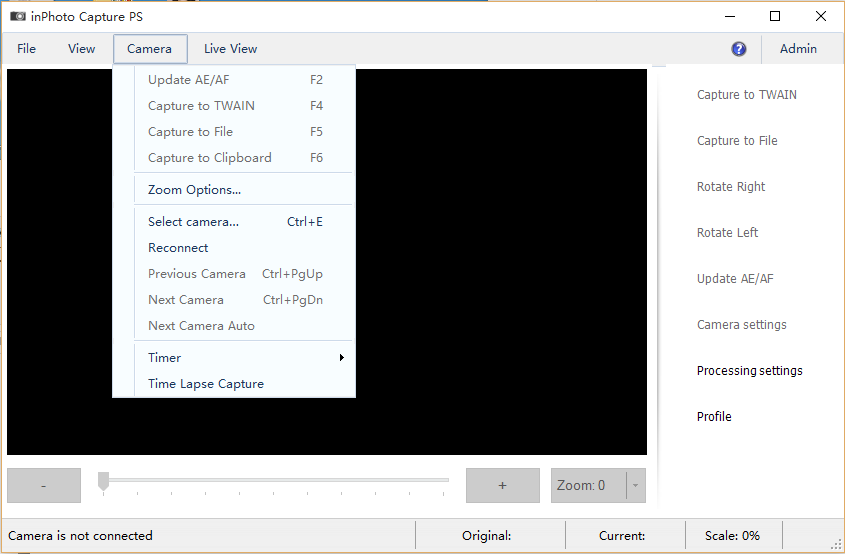
Task: Click Capture to TWAIN in right panel
Action: 746,95
